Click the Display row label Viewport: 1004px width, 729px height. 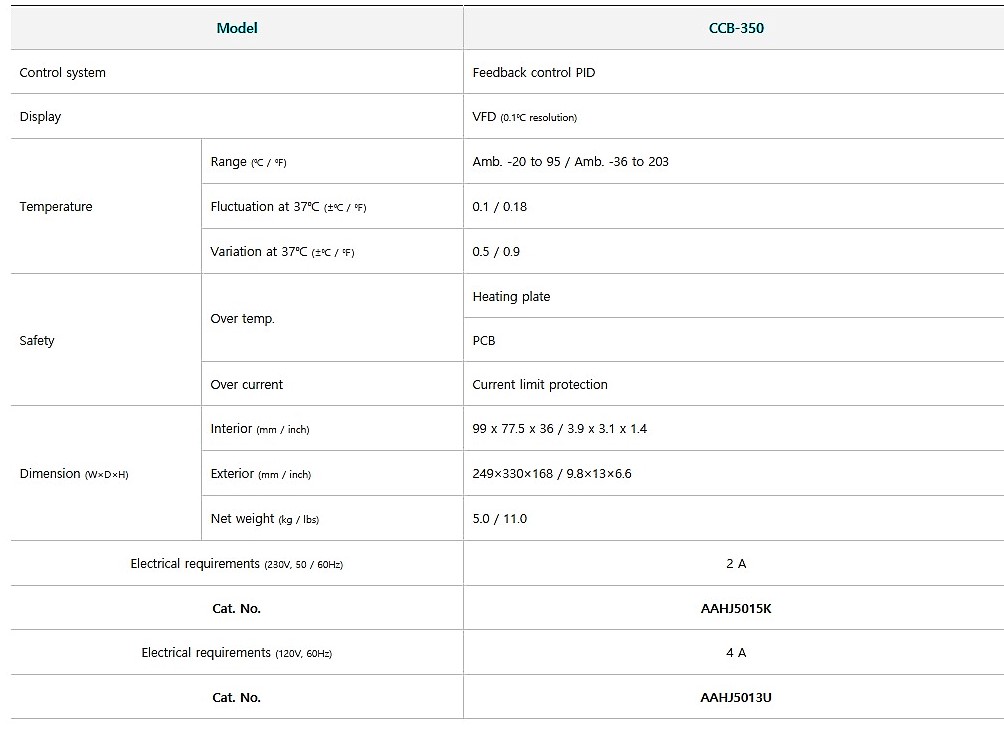click(x=41, y=117)
